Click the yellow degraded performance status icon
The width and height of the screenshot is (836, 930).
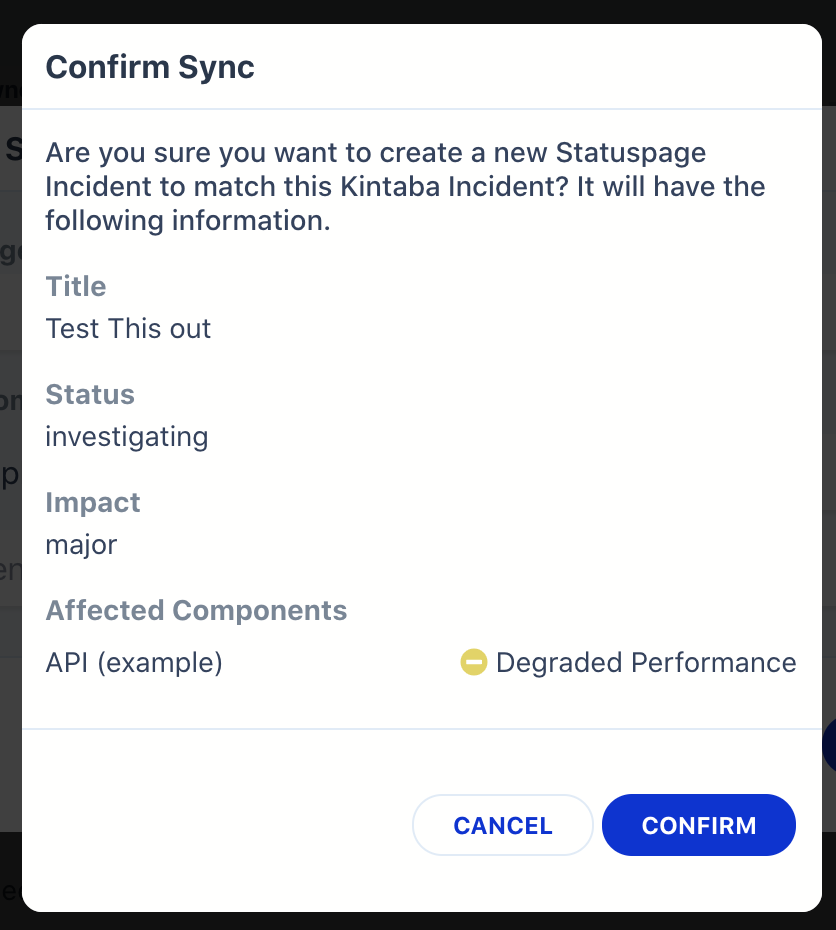click(473, 662)
